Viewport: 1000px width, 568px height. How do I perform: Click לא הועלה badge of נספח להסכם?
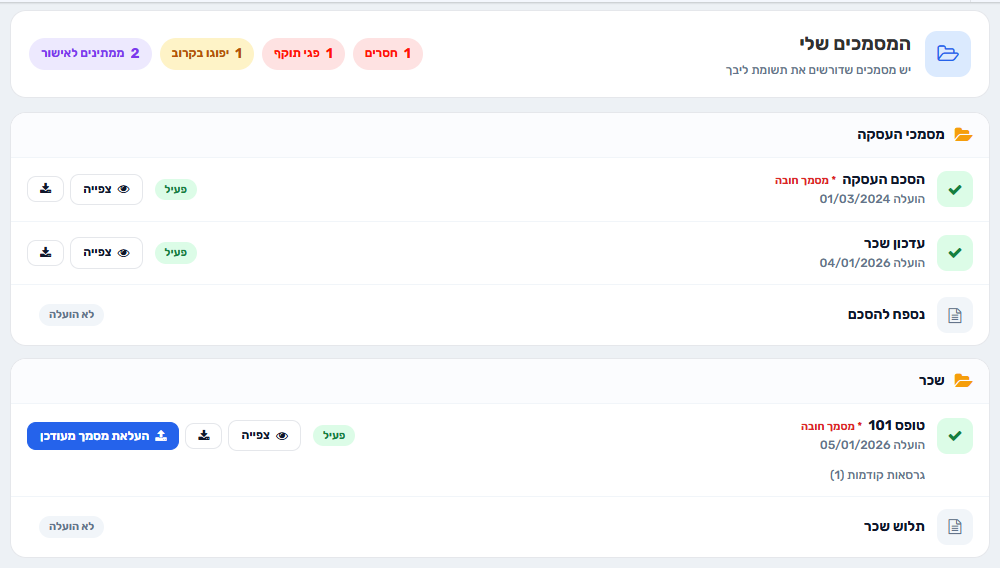pos(71,315)
